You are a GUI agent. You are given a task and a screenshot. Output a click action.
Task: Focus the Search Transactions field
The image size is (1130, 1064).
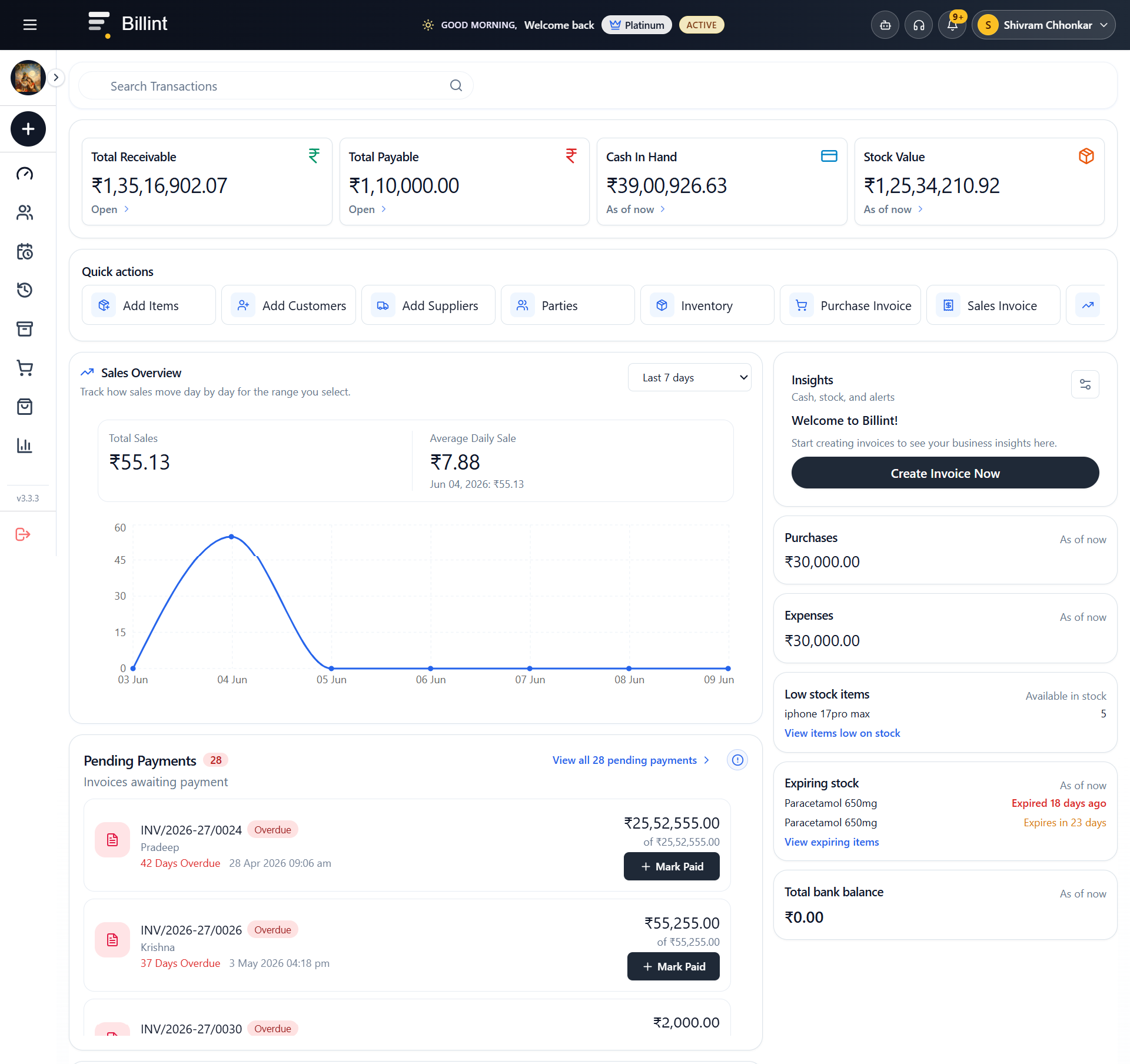tap(275, 86)
